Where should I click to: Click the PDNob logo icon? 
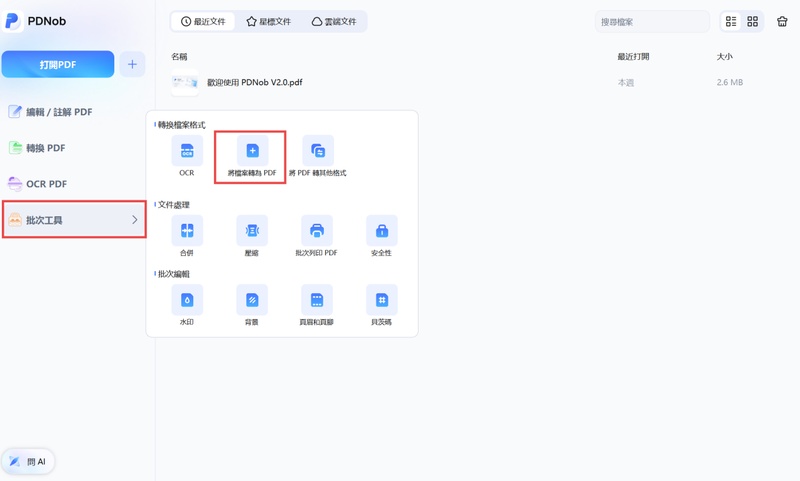point(12,21)
